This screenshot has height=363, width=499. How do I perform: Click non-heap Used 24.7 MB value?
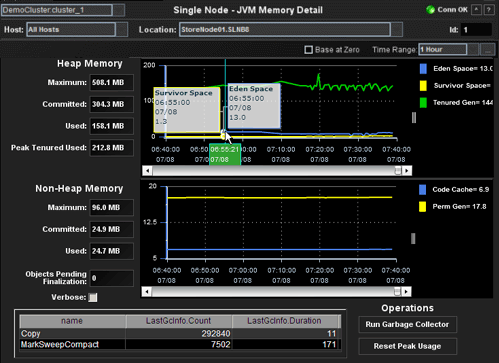pyautogui.click(x=111, y=251)
